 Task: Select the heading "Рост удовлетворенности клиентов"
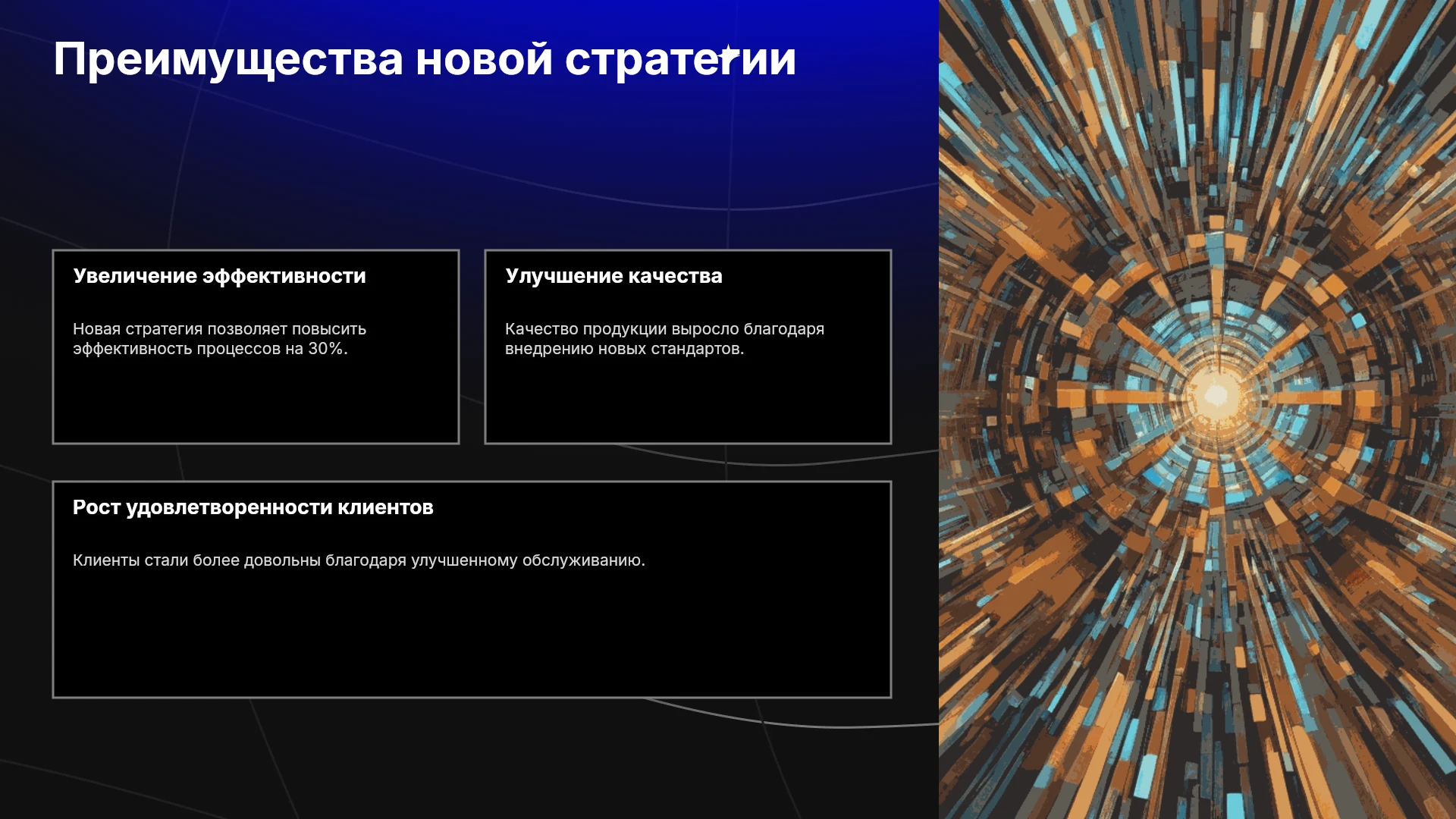pyautogui.click(x=253, y=507)
